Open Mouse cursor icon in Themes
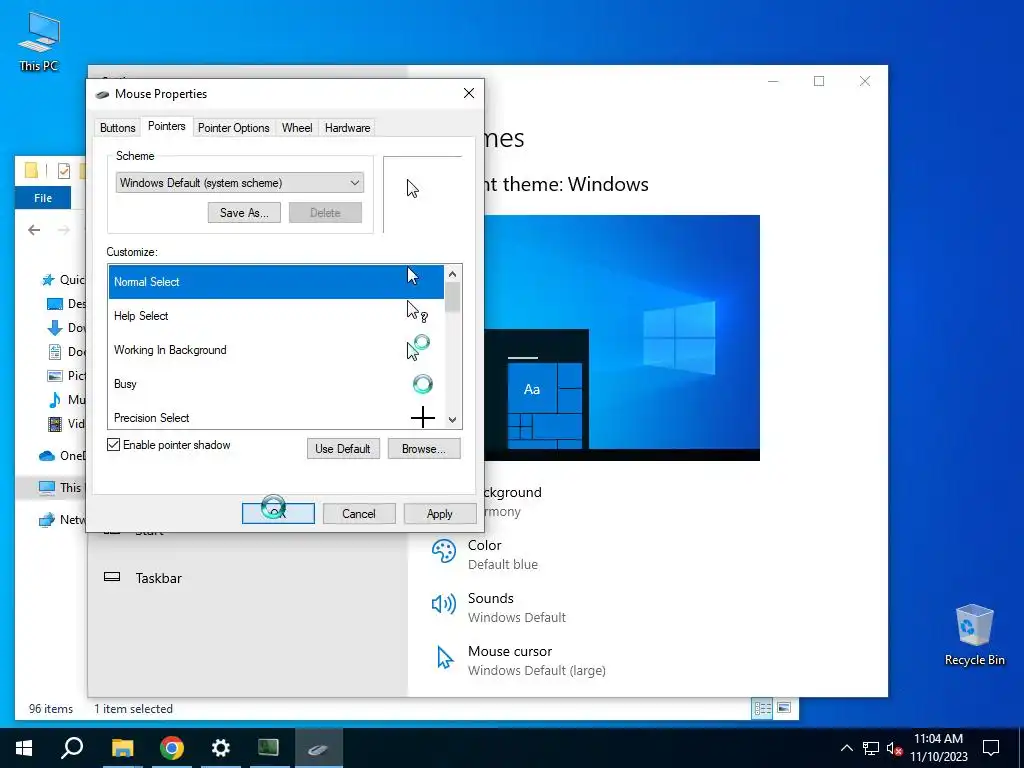Image resolution: width=1024 pixels, height=768 pixels. tap(445, 658)
